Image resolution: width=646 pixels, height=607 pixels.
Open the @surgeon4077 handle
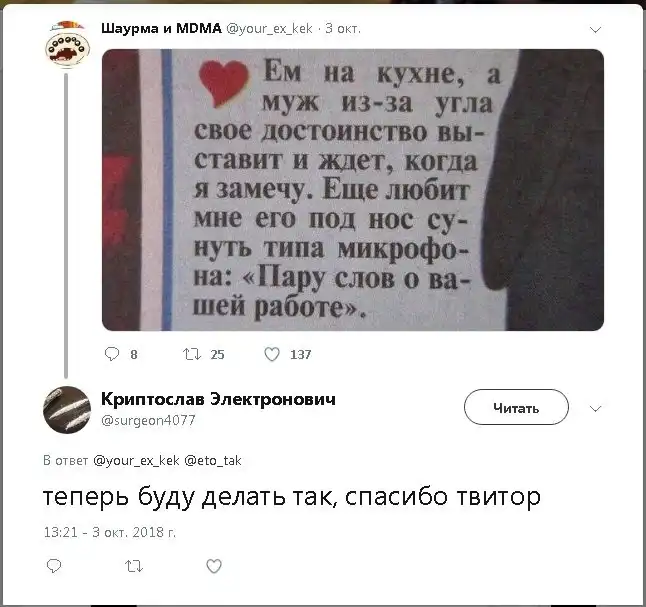click(148, 420)
